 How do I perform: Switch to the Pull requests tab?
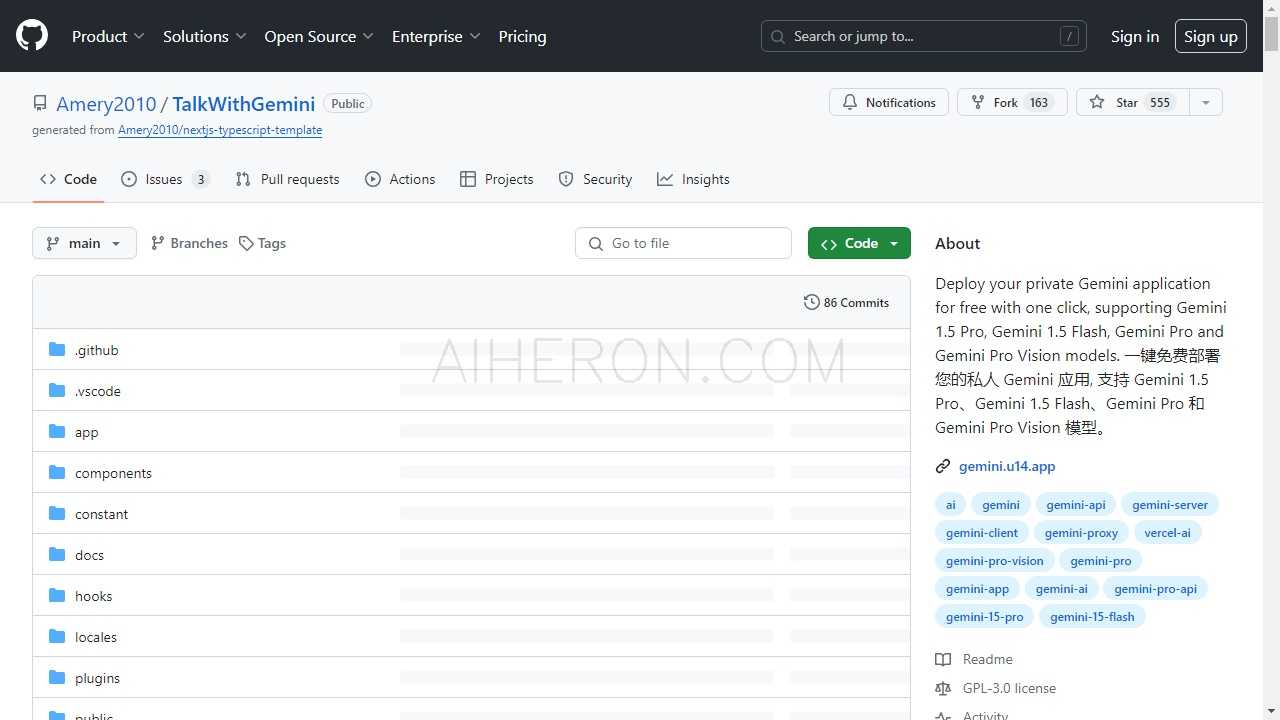288,180
